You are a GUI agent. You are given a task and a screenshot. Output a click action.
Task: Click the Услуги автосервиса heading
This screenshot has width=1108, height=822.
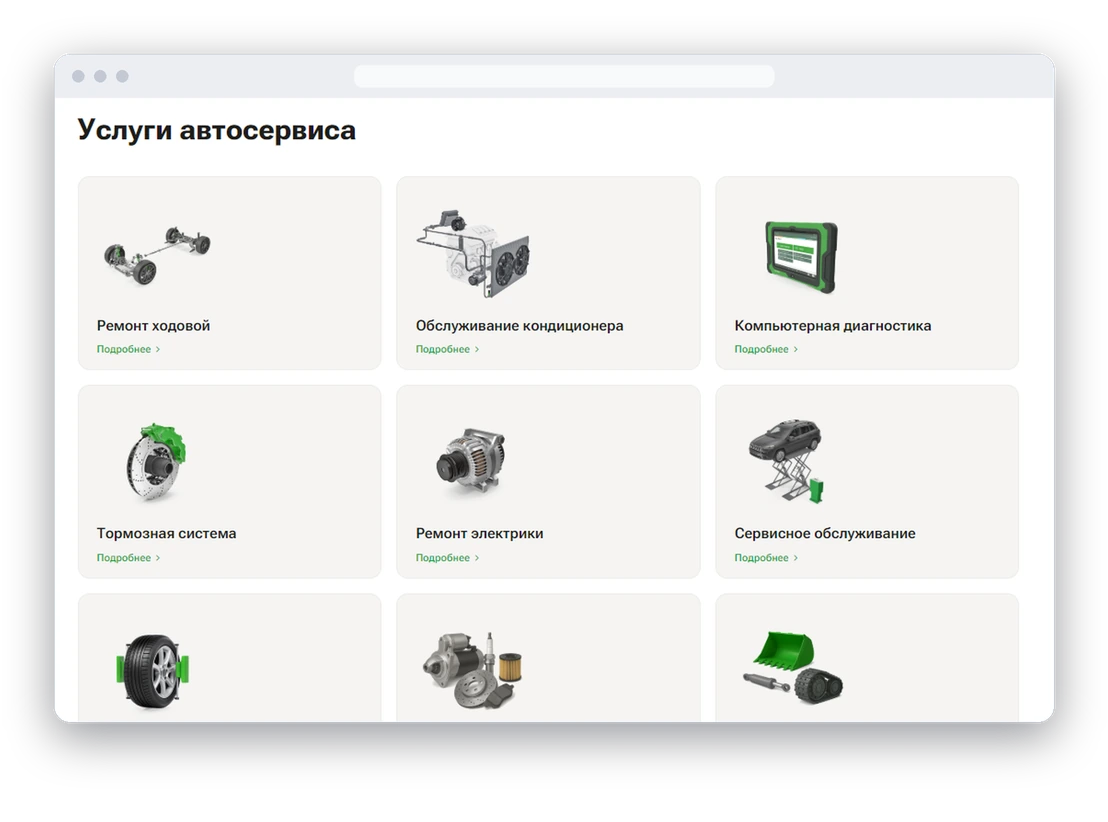tap(216, 131)
